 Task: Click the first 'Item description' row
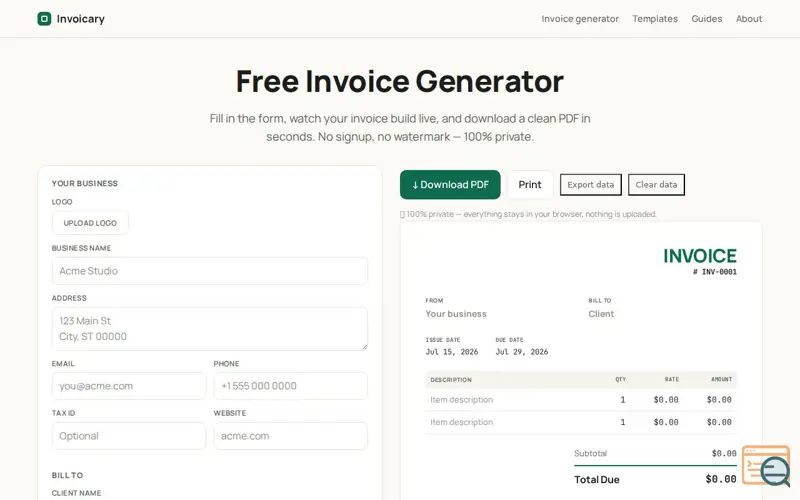(x=581, y=399)
